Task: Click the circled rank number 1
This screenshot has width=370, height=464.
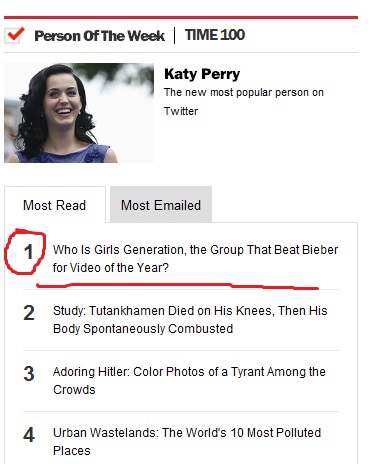Action: [29, 252]
